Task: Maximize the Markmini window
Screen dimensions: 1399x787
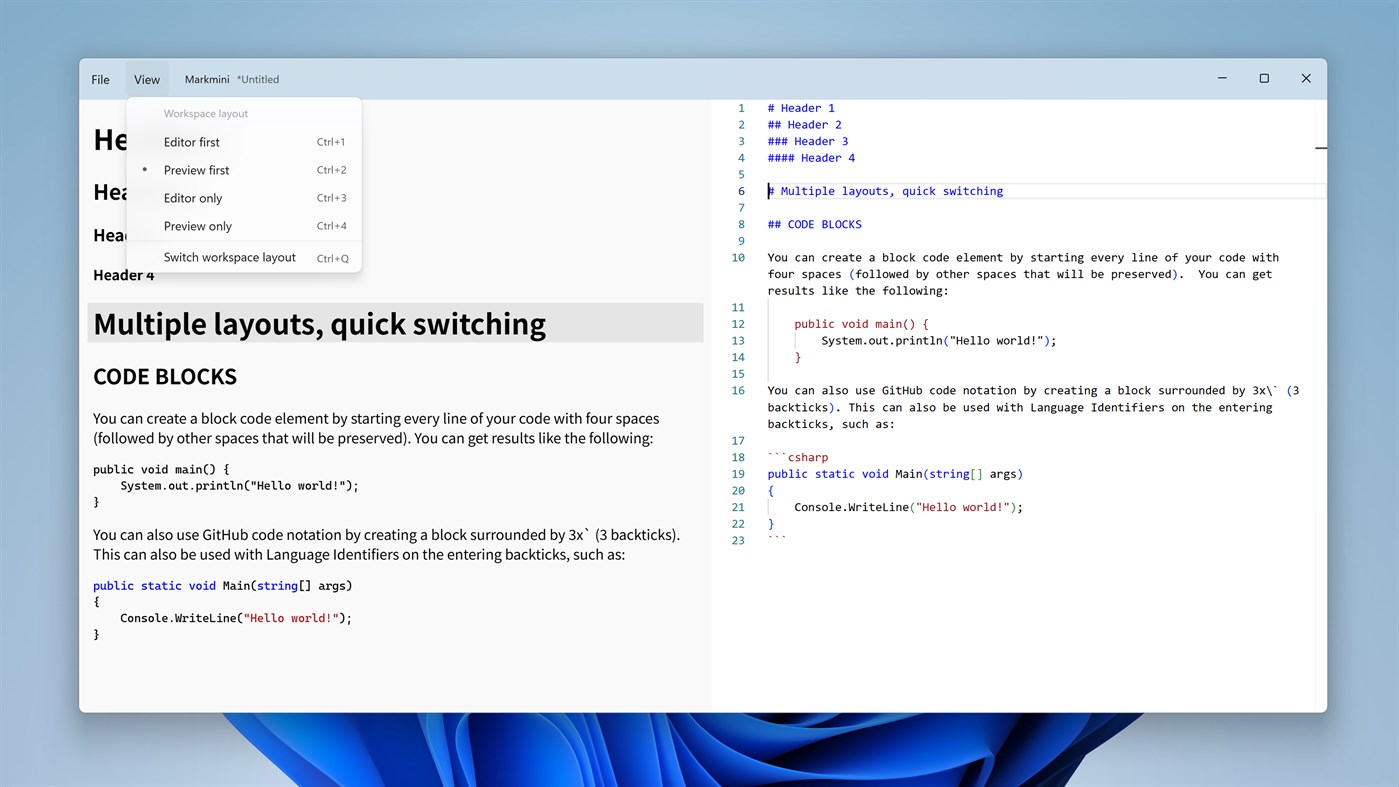Action: 1264,78
